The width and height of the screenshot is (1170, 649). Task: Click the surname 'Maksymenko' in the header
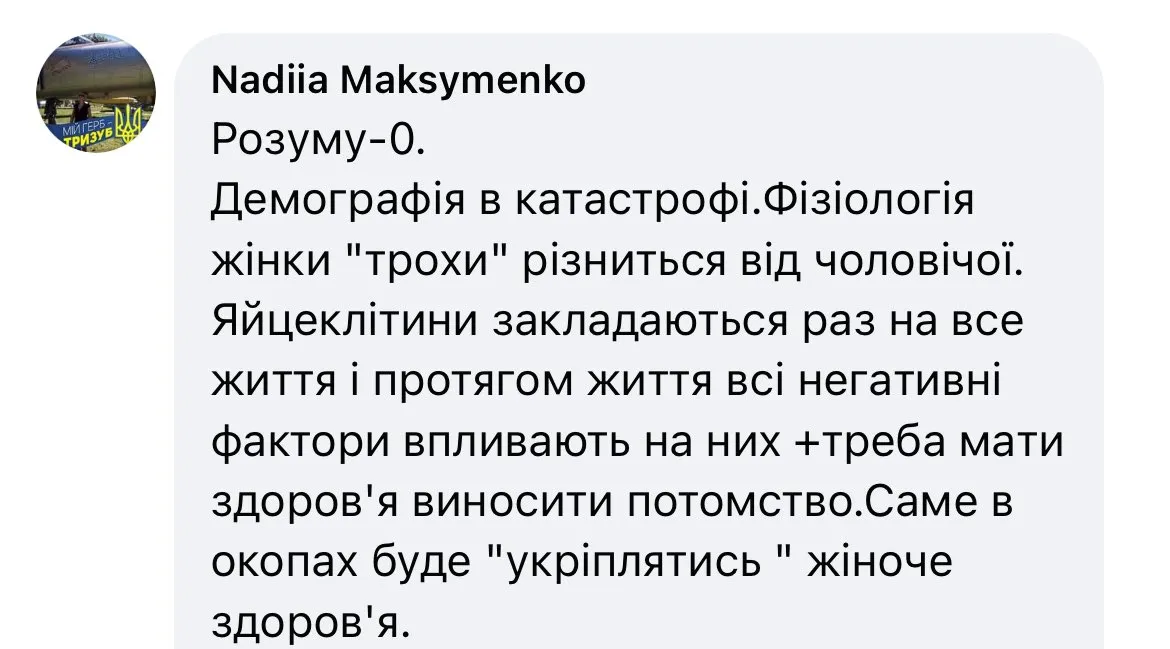click(463, 81)
